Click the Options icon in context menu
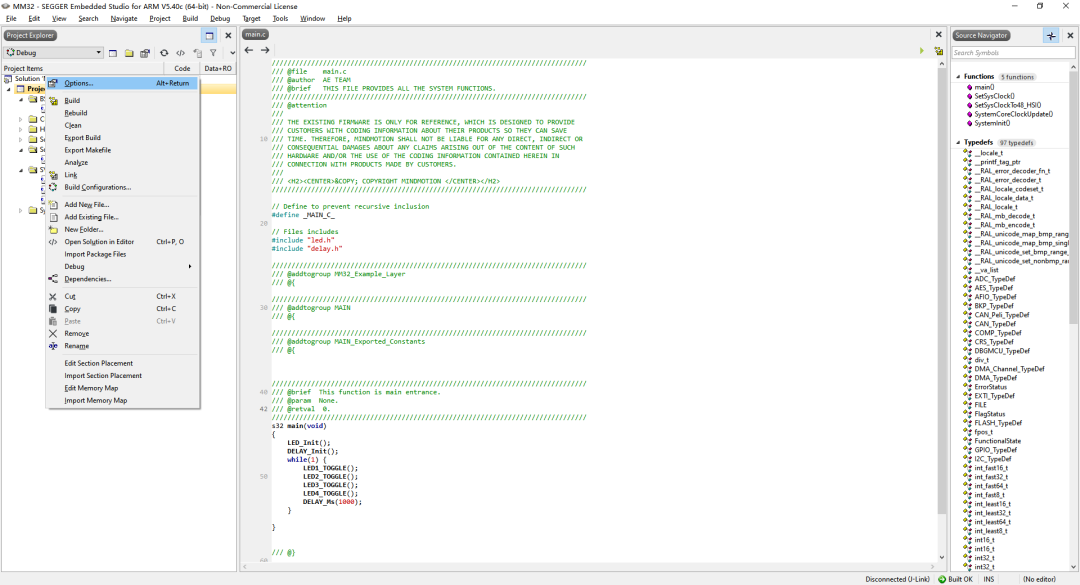The image size is (1080, 585). tap(53, 83)
